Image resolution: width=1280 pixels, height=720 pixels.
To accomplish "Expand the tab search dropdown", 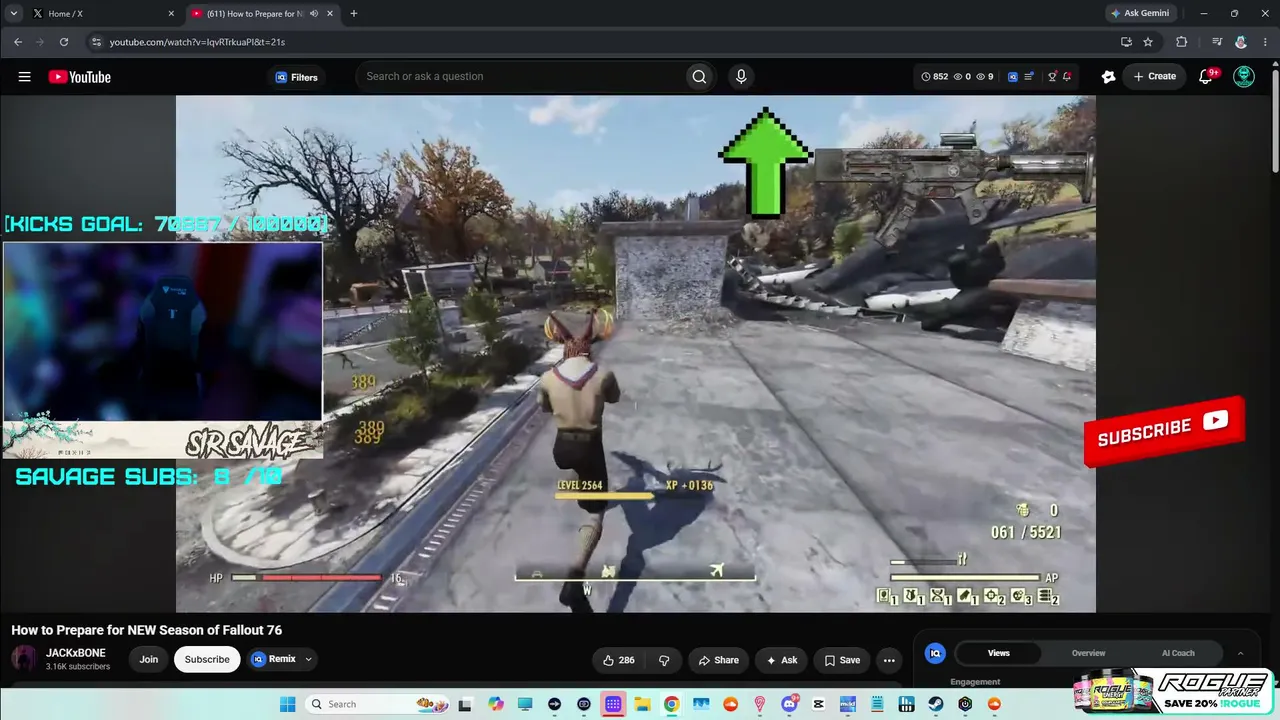I will click(x=13, y=14).
